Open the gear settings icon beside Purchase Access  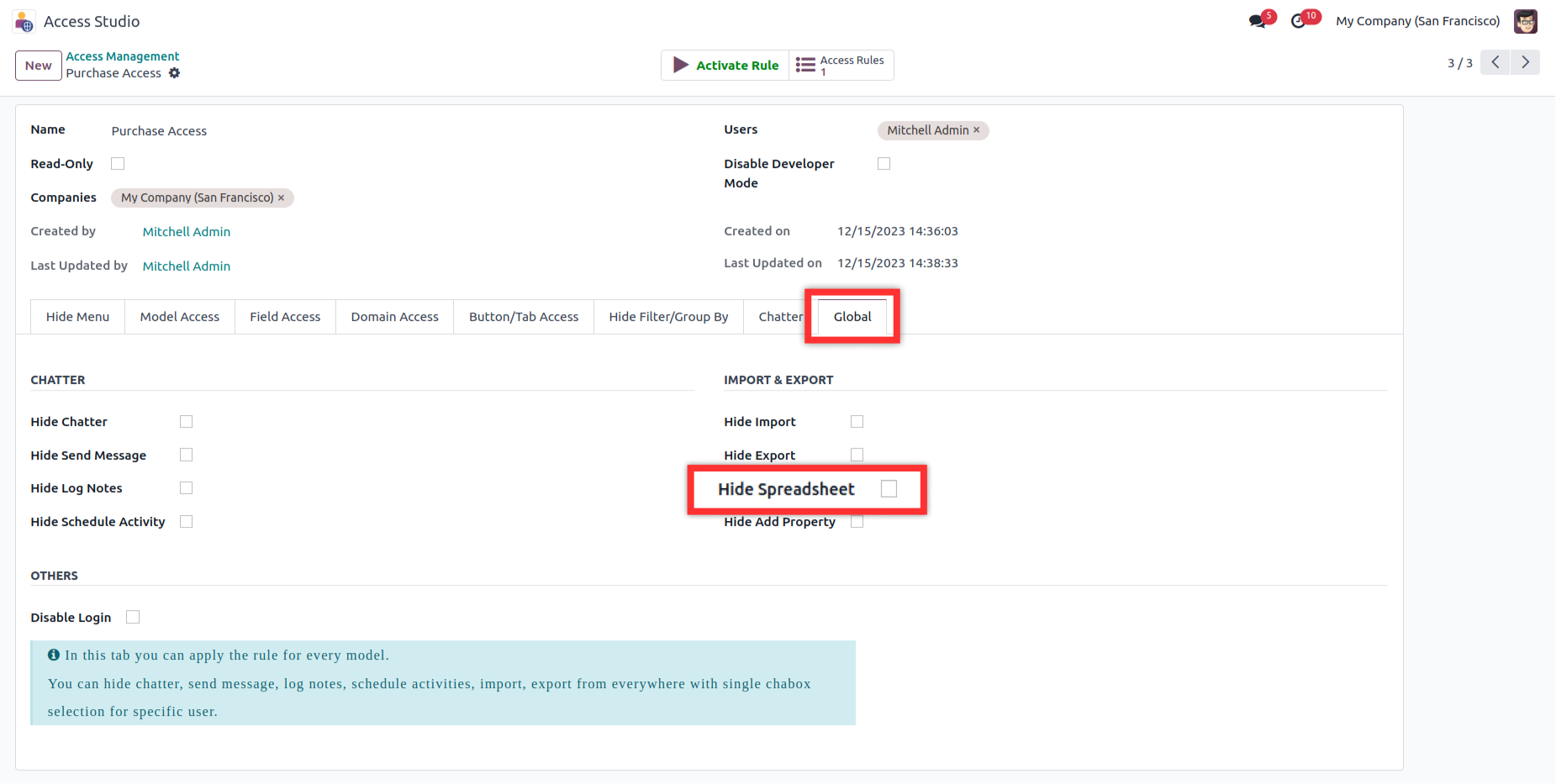[175, 73]
